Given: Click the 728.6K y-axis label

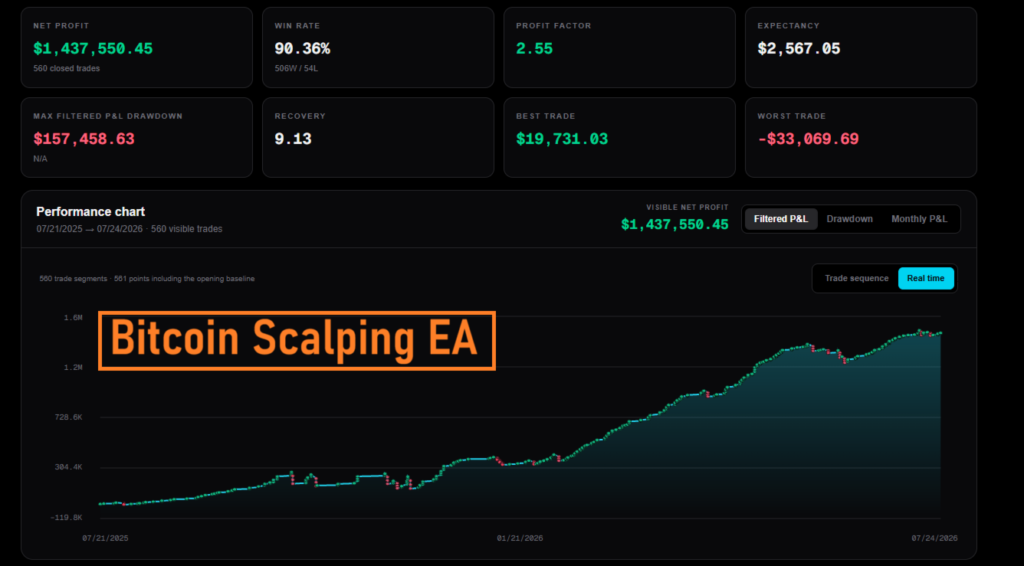Looking at the screenshot, I should click(x=69, y=417).
